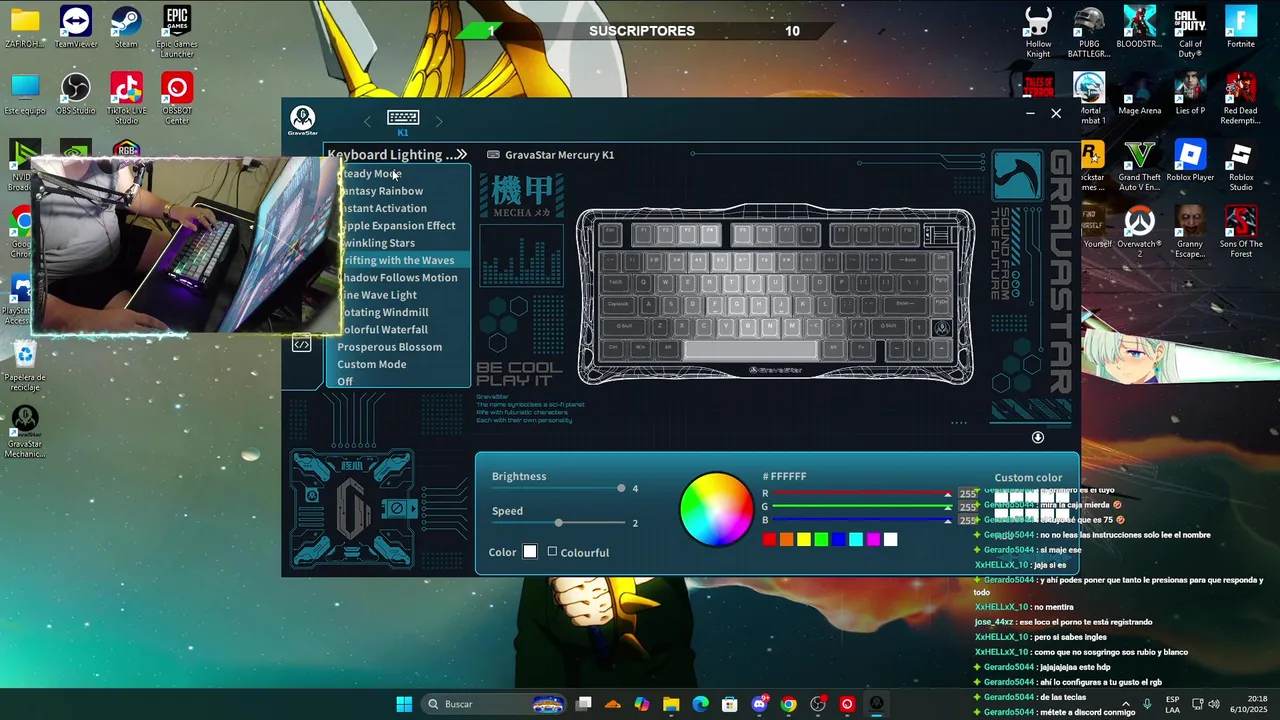Click the spacebar on keyboard preview
1280x720 pixels.
click(x=750, y=349)
